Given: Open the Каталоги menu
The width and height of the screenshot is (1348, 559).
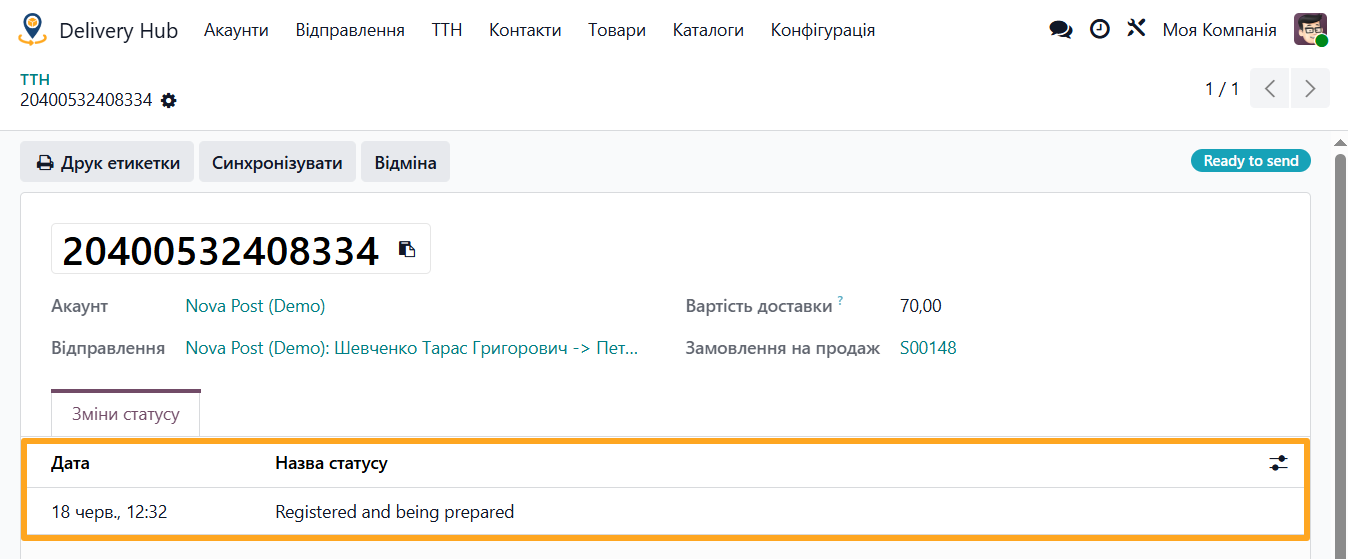Looking at the screenshot, I should (x=708, y=30).
